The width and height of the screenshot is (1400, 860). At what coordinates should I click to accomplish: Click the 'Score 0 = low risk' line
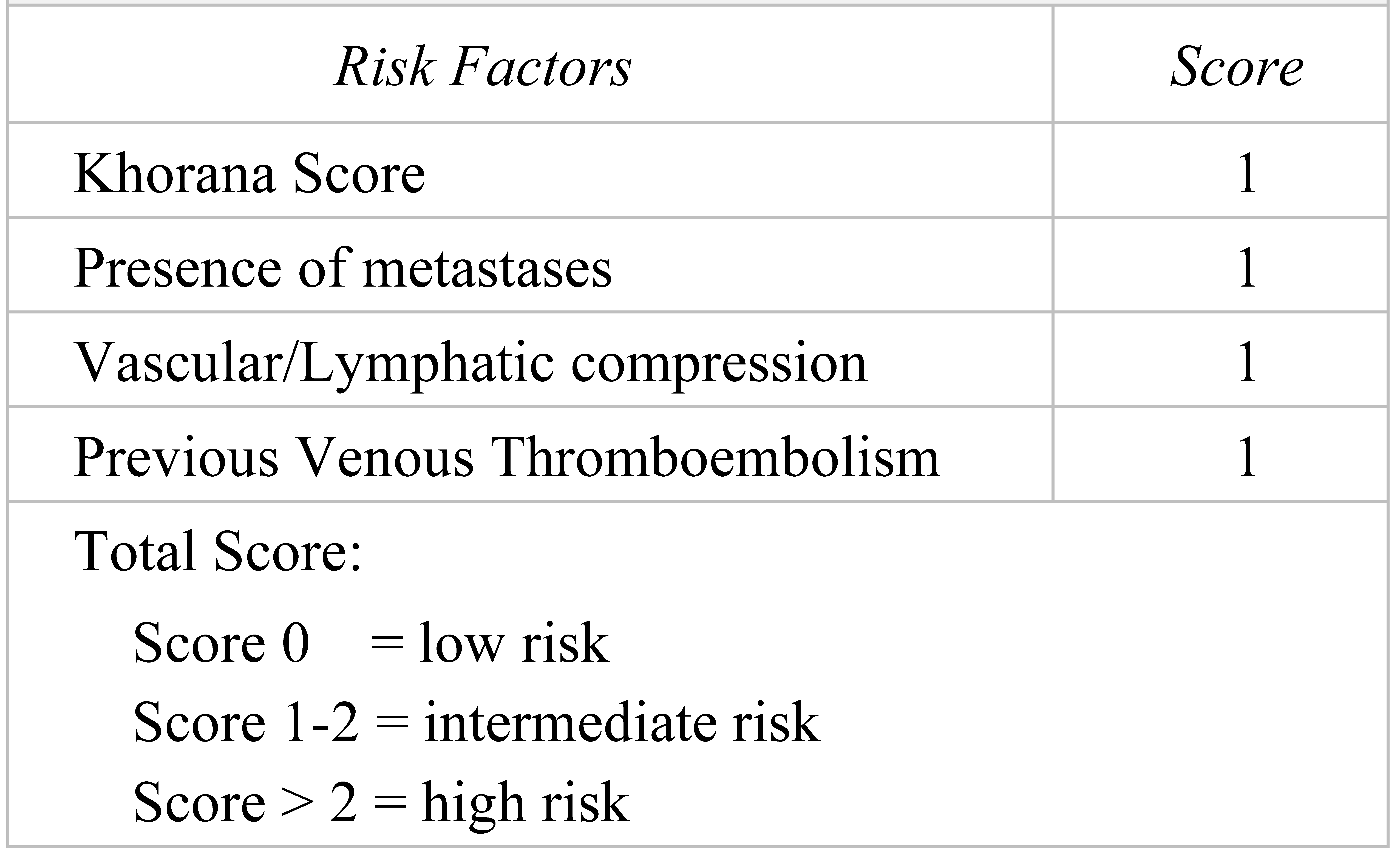point(371,643)
